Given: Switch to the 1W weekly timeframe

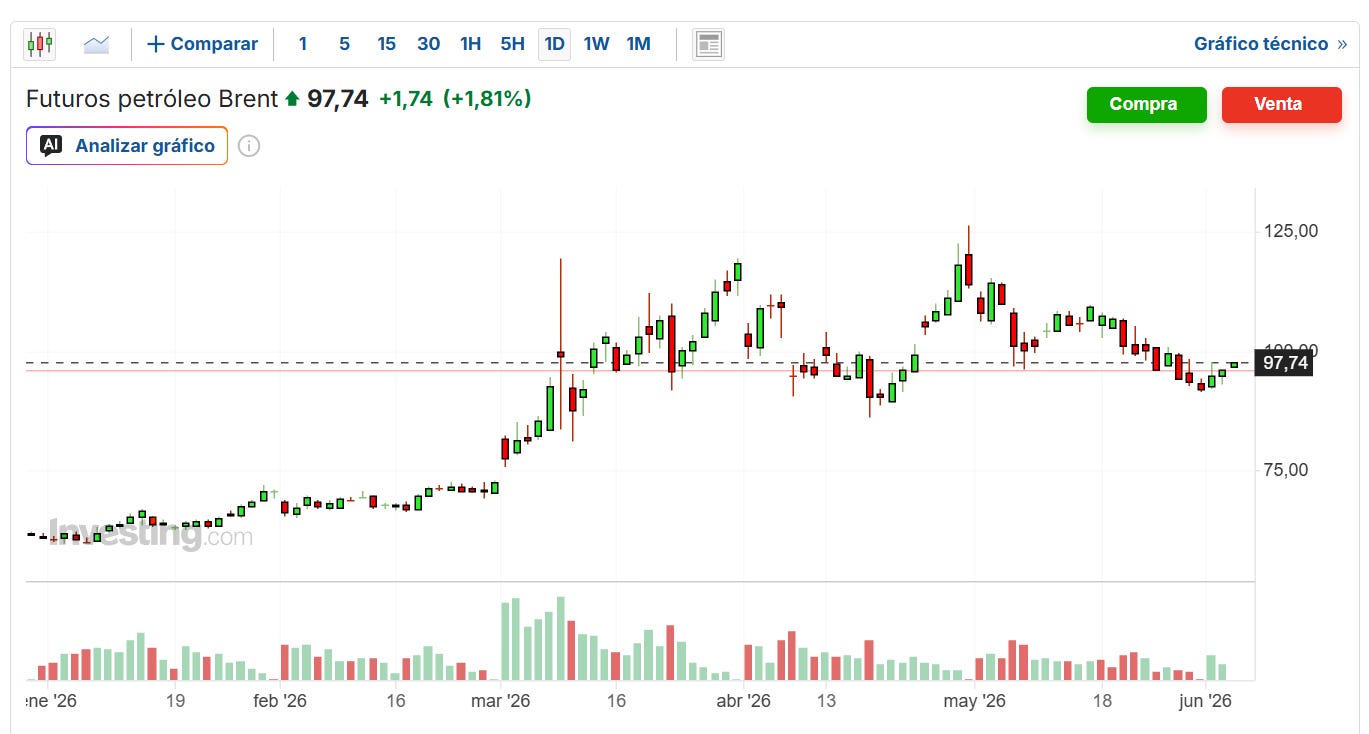Looking at the screenshot, I should click(x=596, y=44).
